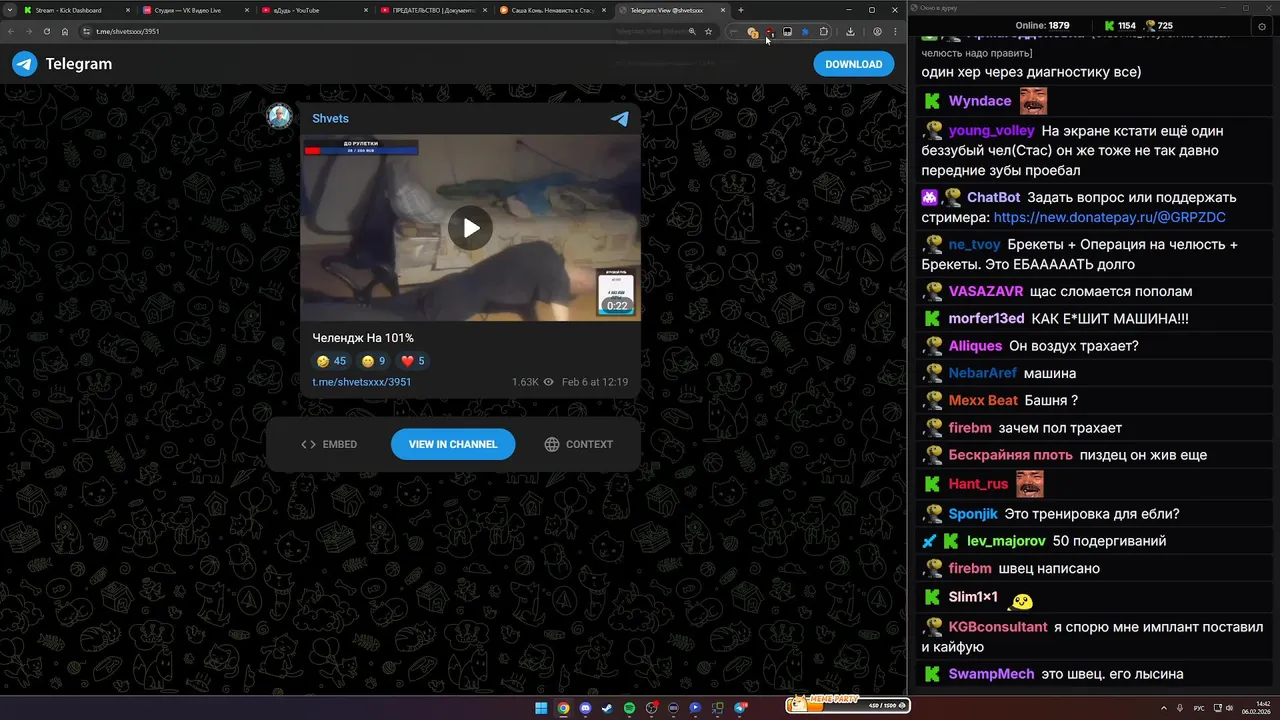Click username morfer13ed in chat
1280x720 pixels.
987,319
